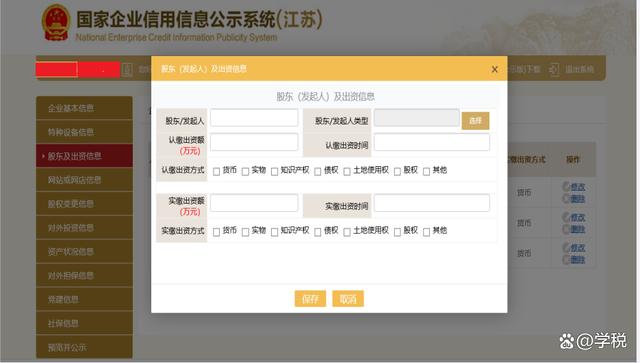The width and height of the screenshot is (640, 363).
Task: Click the 实缴出资时间 date field
Action: pos(431,203)
